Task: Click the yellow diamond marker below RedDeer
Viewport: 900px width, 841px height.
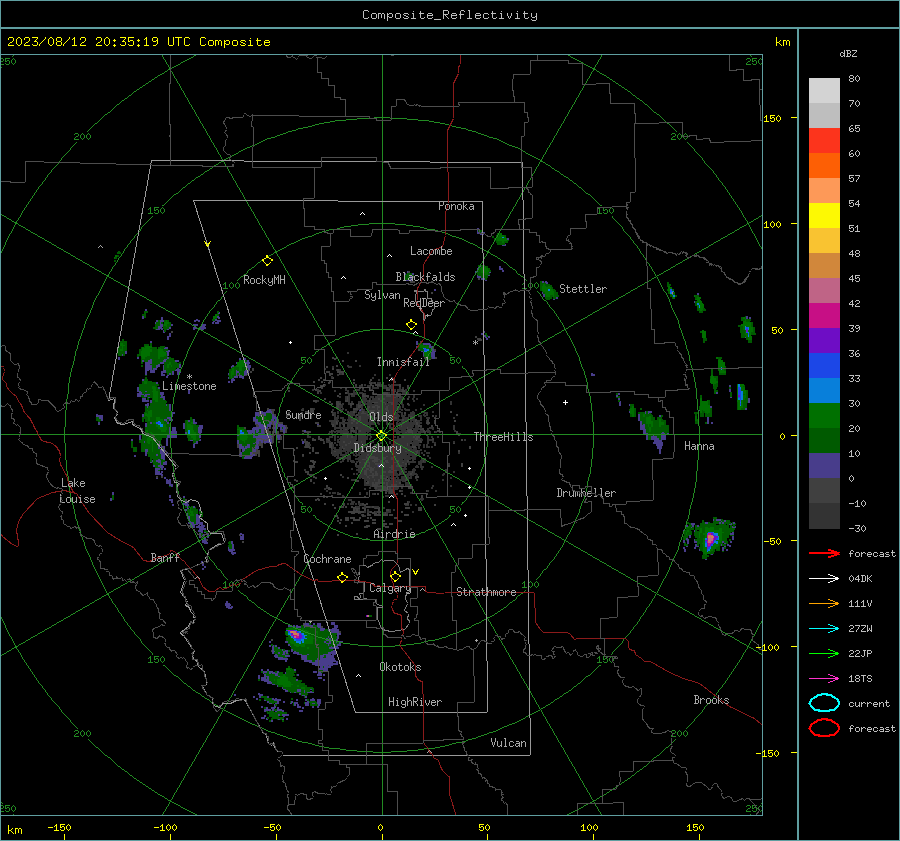Action: click(x=412, y=325)
